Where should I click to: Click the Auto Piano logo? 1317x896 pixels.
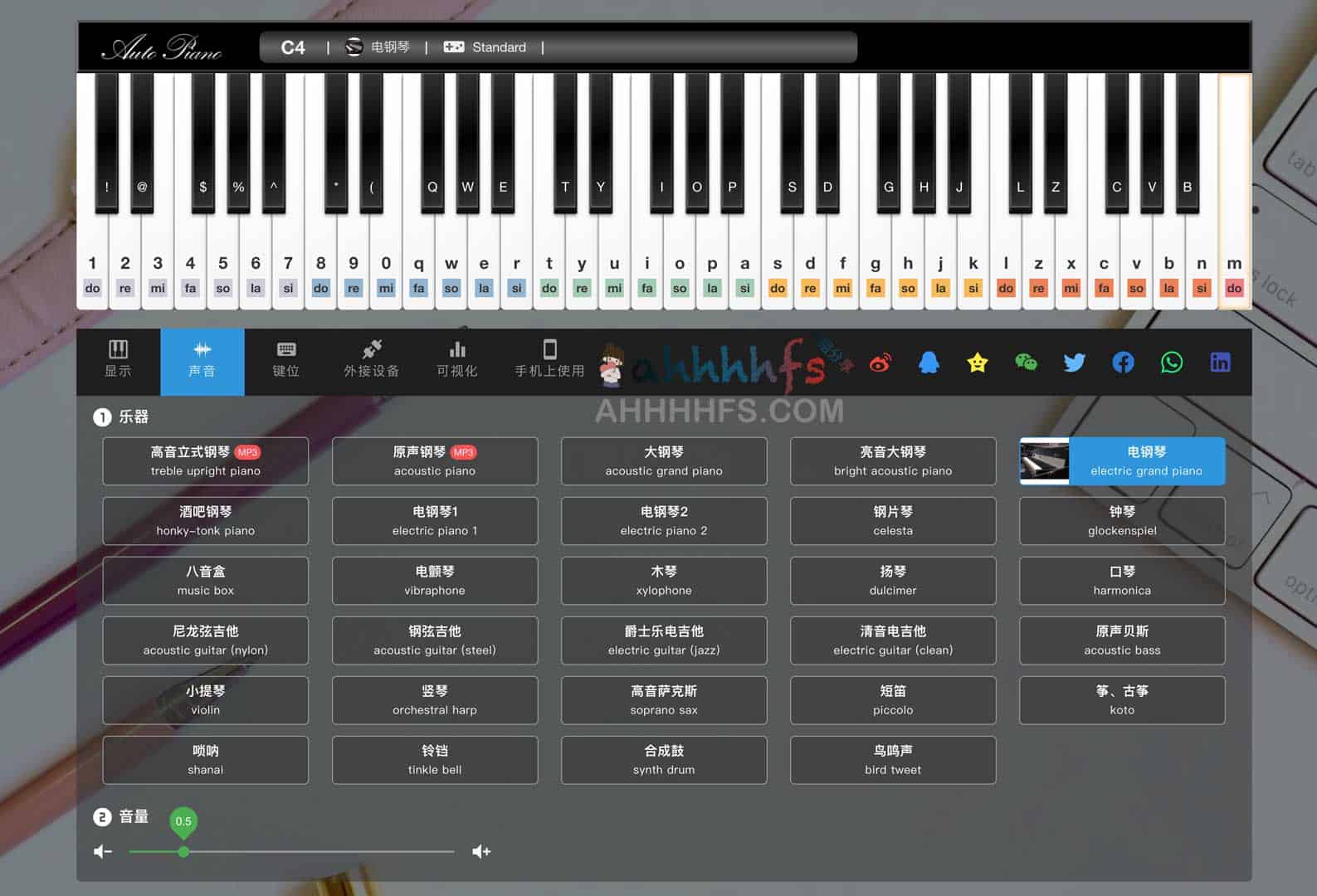click(x=162, y=48)
